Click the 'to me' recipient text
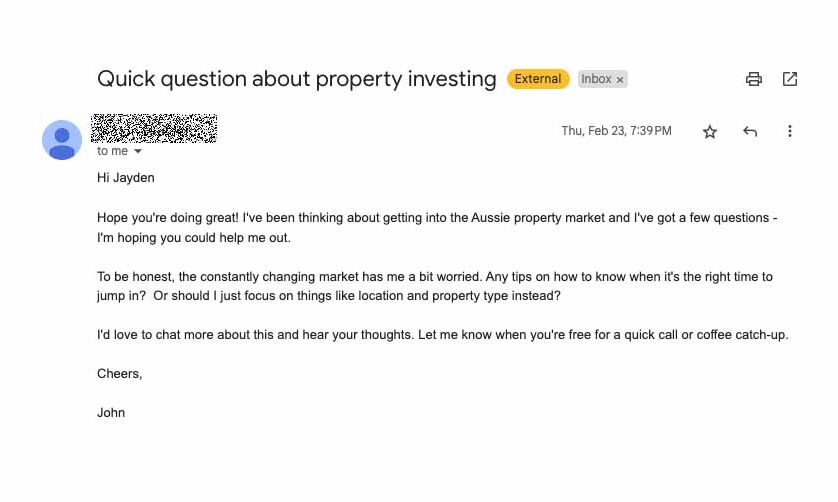Screen dimensions: 838x502 click(x=112, y=151)
